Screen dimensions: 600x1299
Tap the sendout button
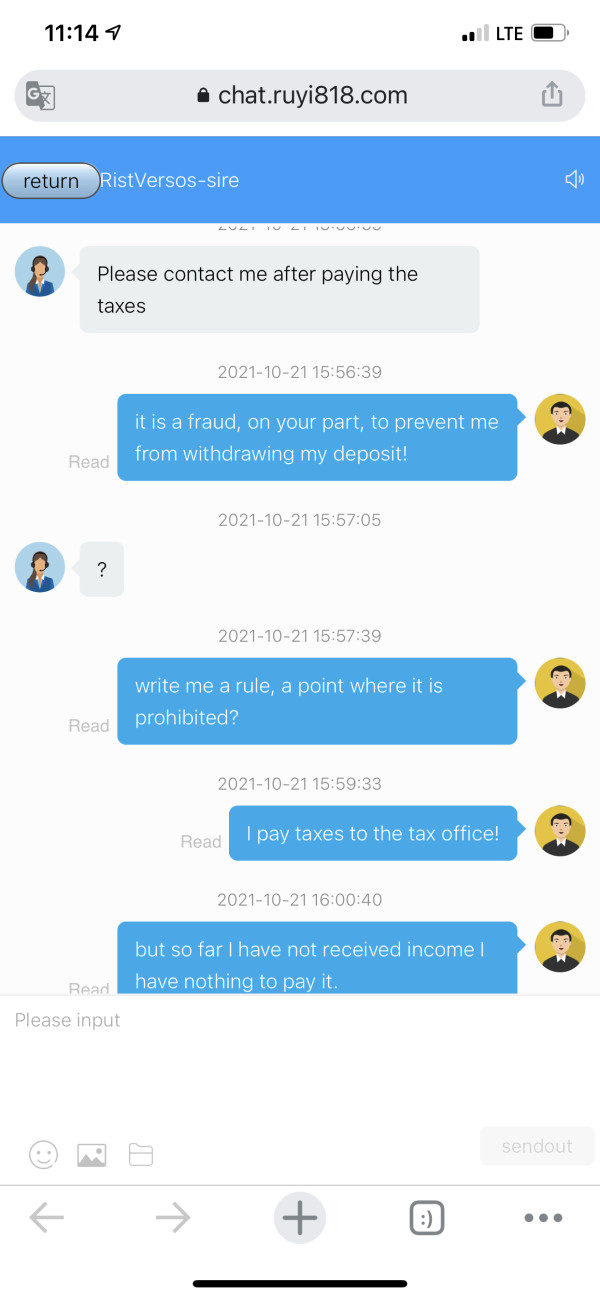point(537,1146)
